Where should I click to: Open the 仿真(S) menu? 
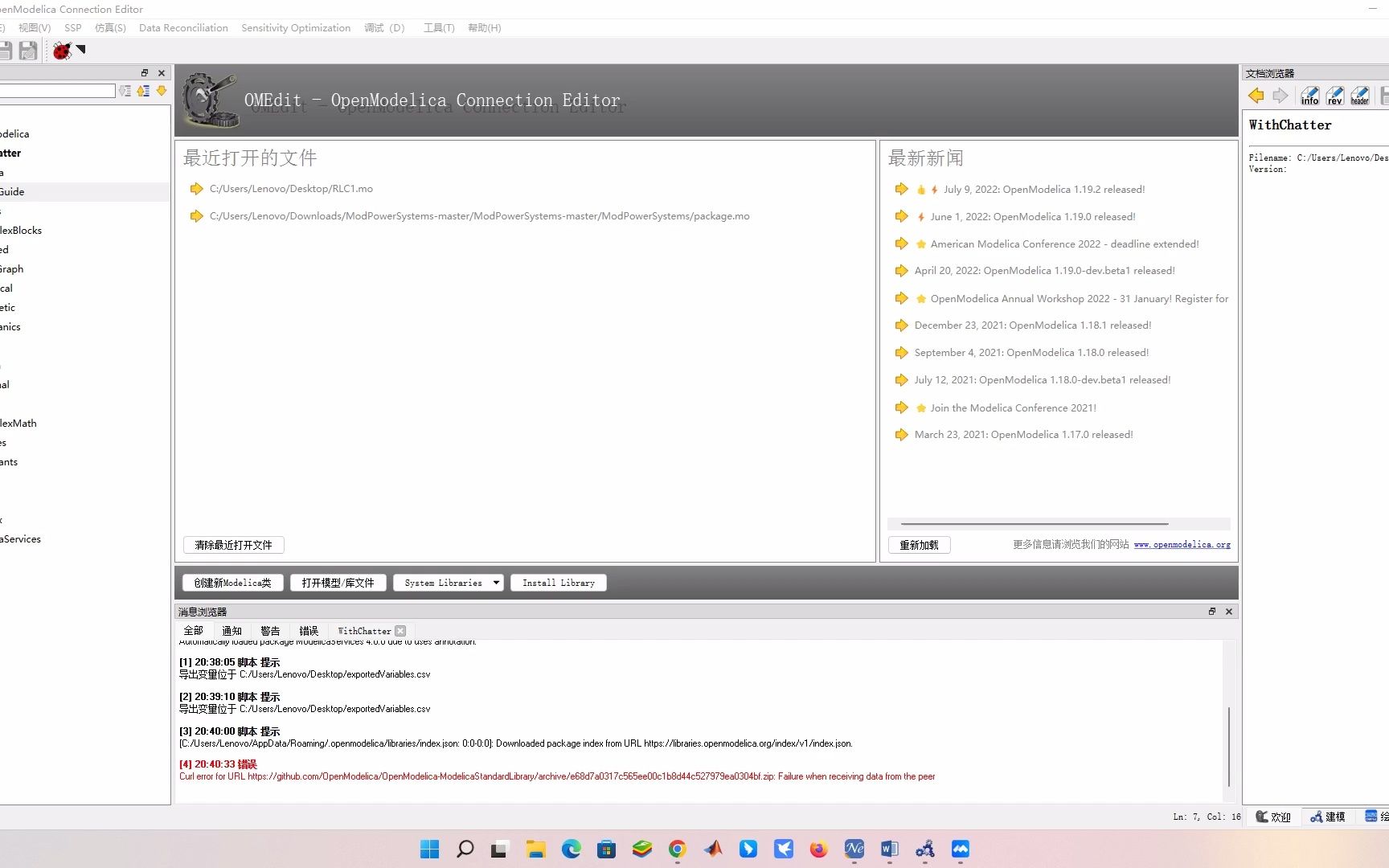tap(110, 27)
